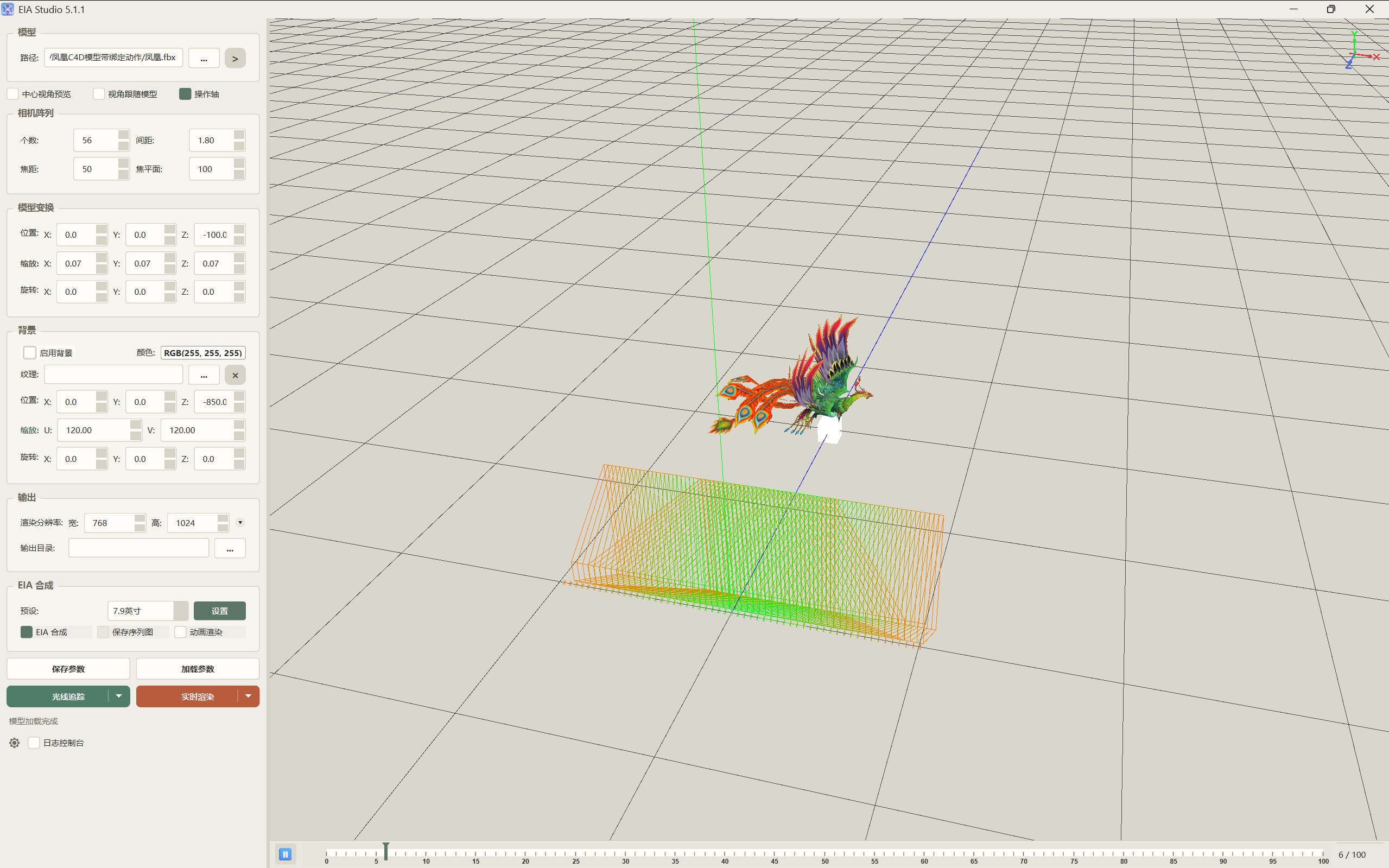Expand the ray tracing options arrow

click(x=119, y=696)
